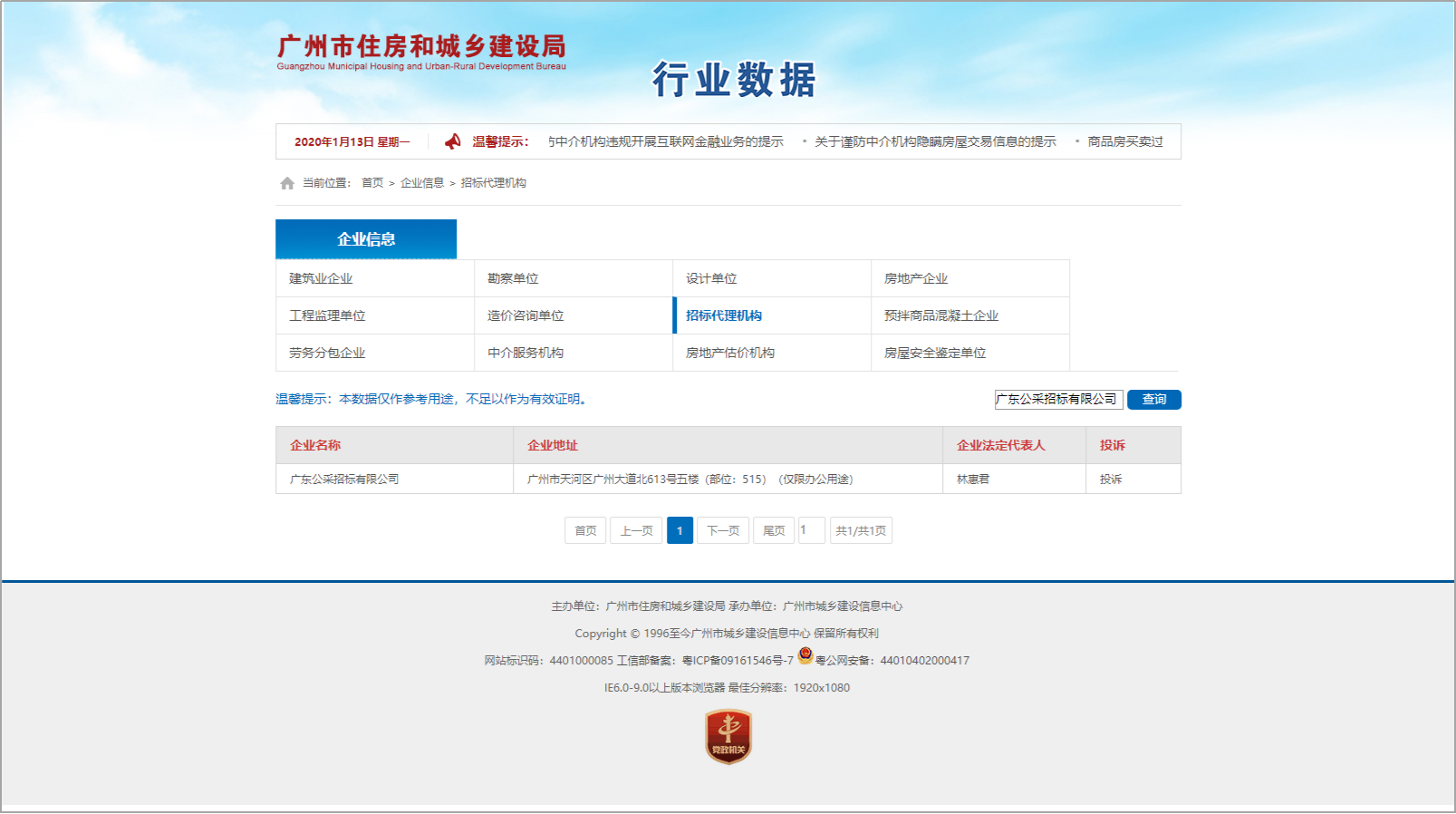Click the red government shield emblem
Screen dimensions: 1456x814
point(728,736)
